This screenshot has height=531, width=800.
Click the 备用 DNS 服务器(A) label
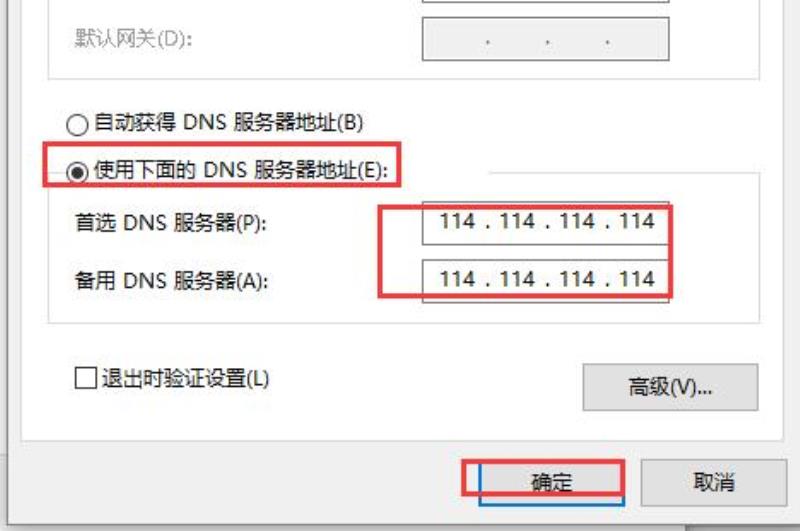point(171,281)
